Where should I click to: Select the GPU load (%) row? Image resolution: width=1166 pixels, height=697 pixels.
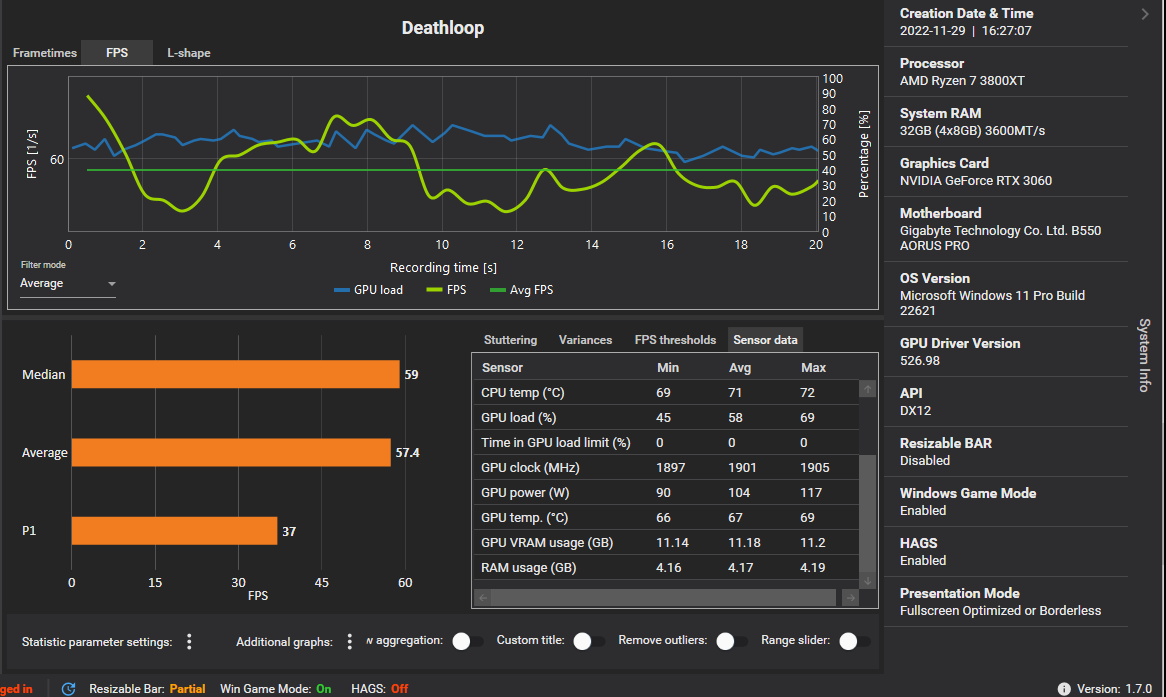point(666,417)
